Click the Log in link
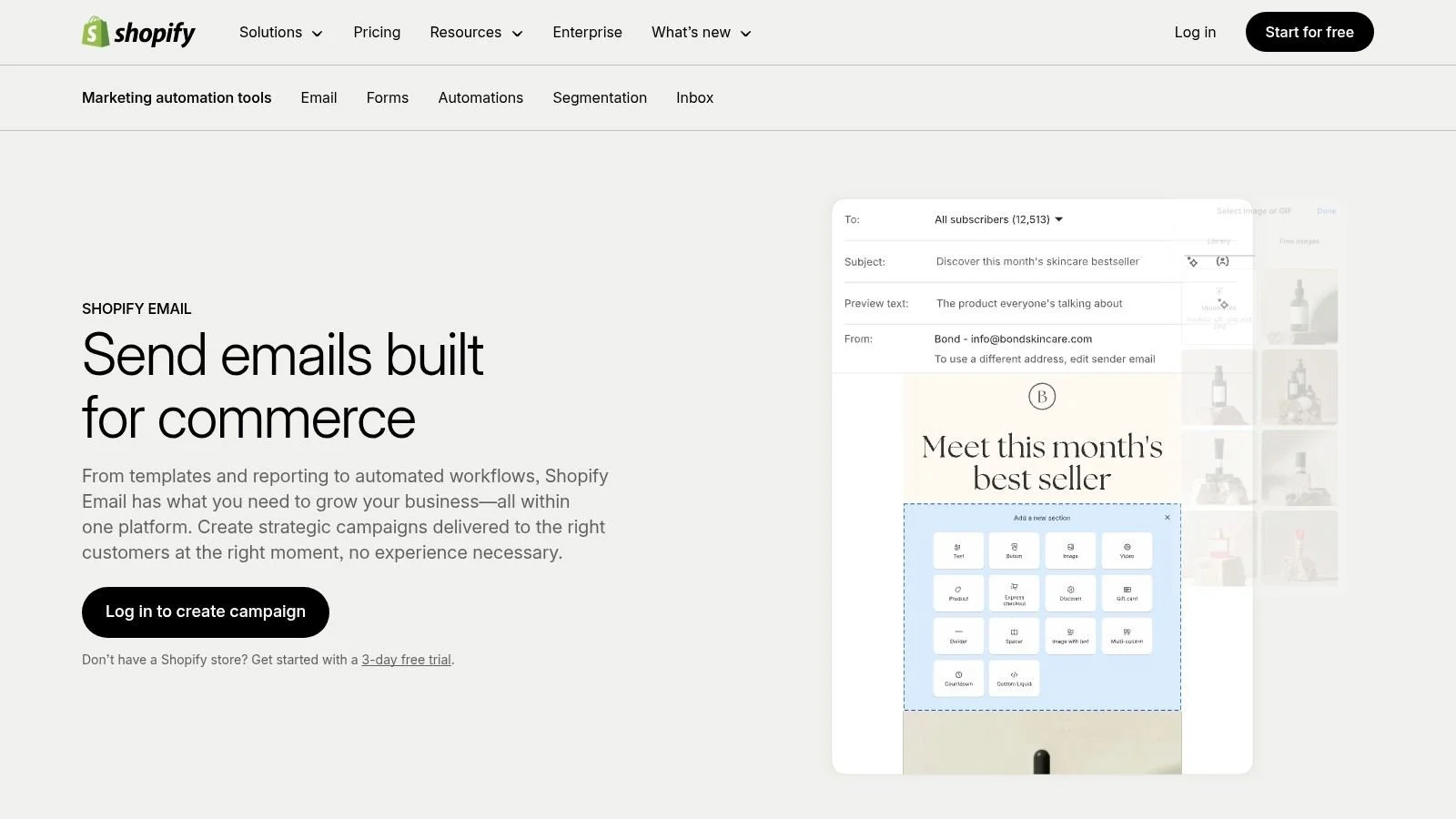 [x=1195, y=33]
